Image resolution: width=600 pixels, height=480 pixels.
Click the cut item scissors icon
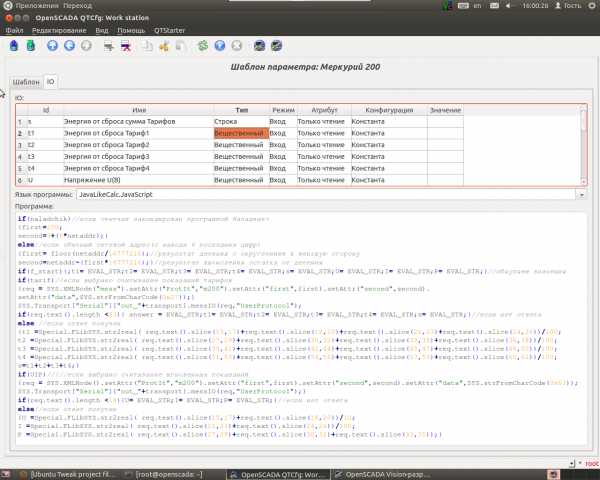(x=165, y=45)
